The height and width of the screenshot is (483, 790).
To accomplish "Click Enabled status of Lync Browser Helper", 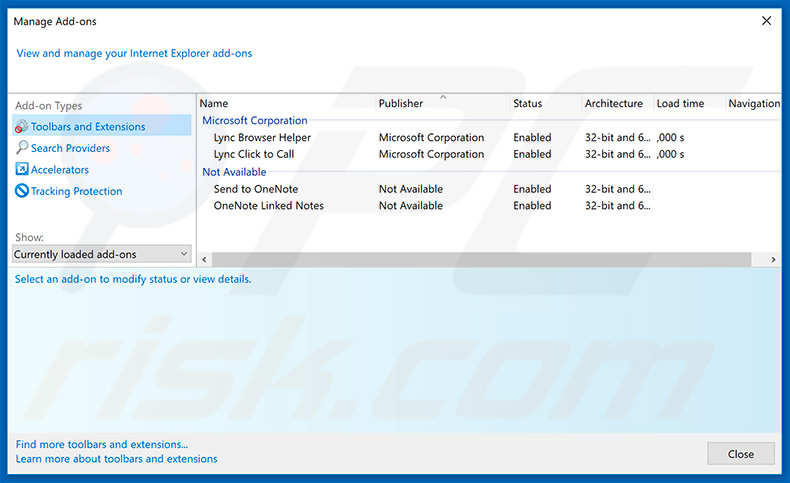I will click(x=532, y=137).
